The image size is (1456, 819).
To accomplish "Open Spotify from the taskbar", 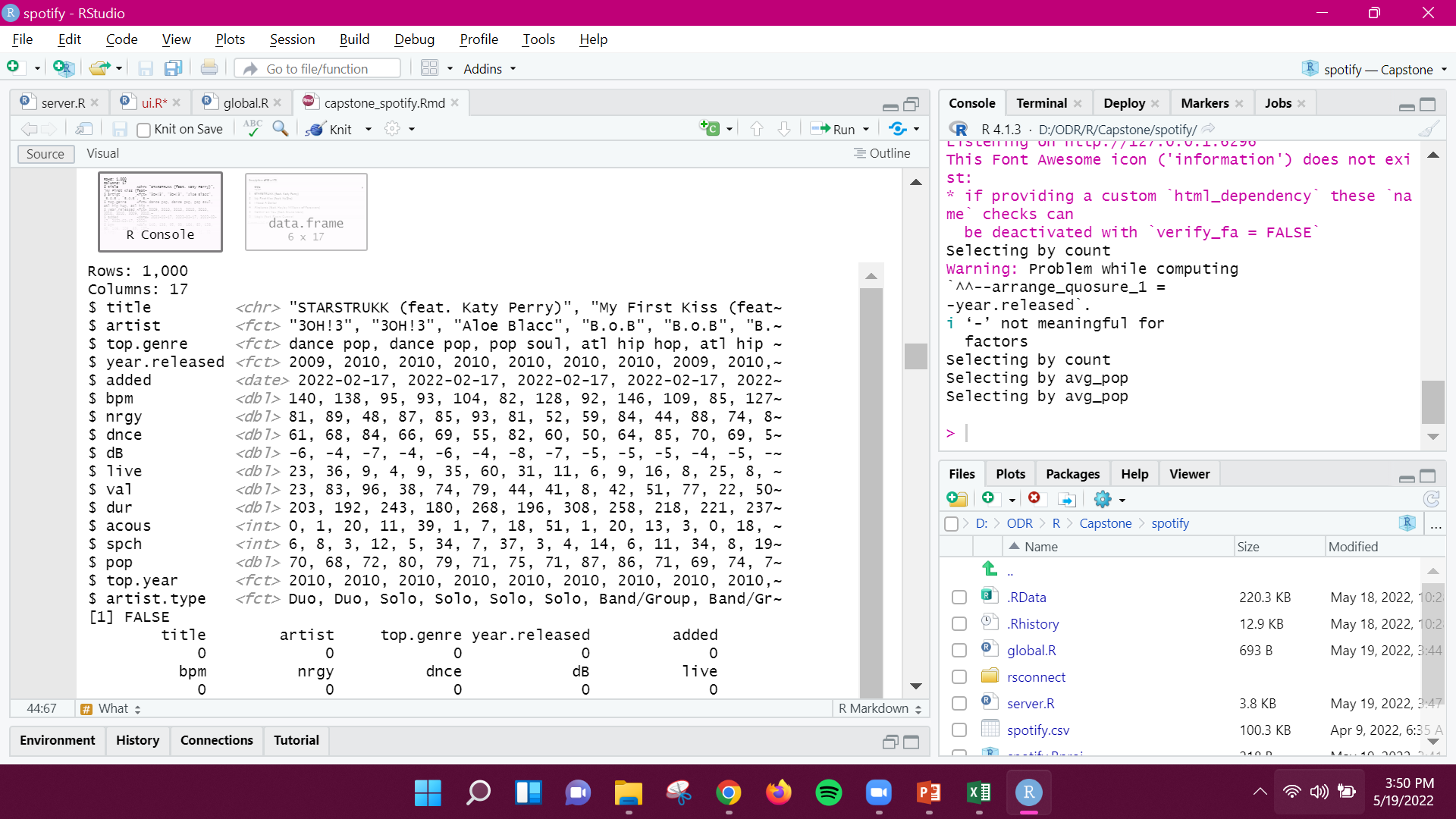I will [828, 792].
